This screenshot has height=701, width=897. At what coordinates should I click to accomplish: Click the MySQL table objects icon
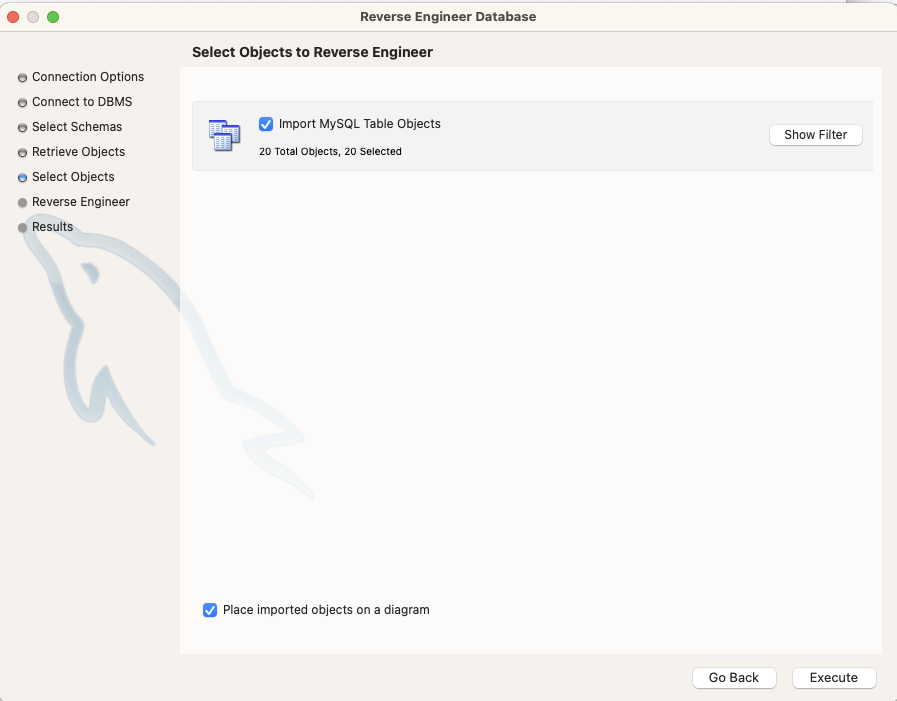(224, 136)
